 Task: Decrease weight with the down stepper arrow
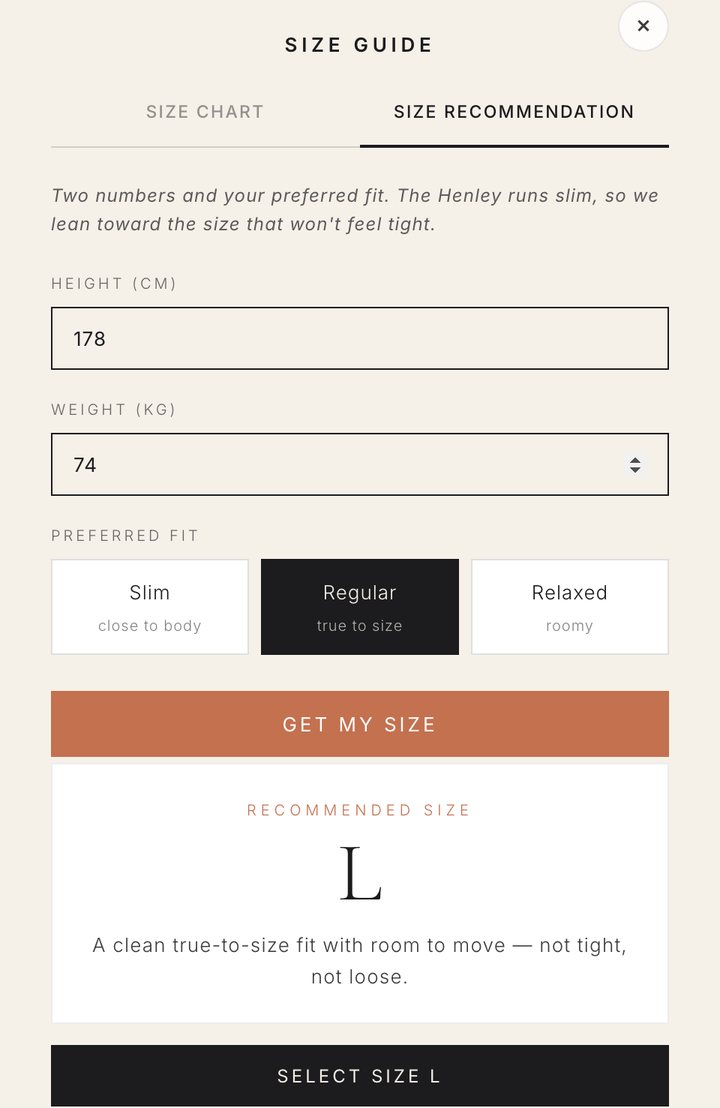click(x=635, y=469)
